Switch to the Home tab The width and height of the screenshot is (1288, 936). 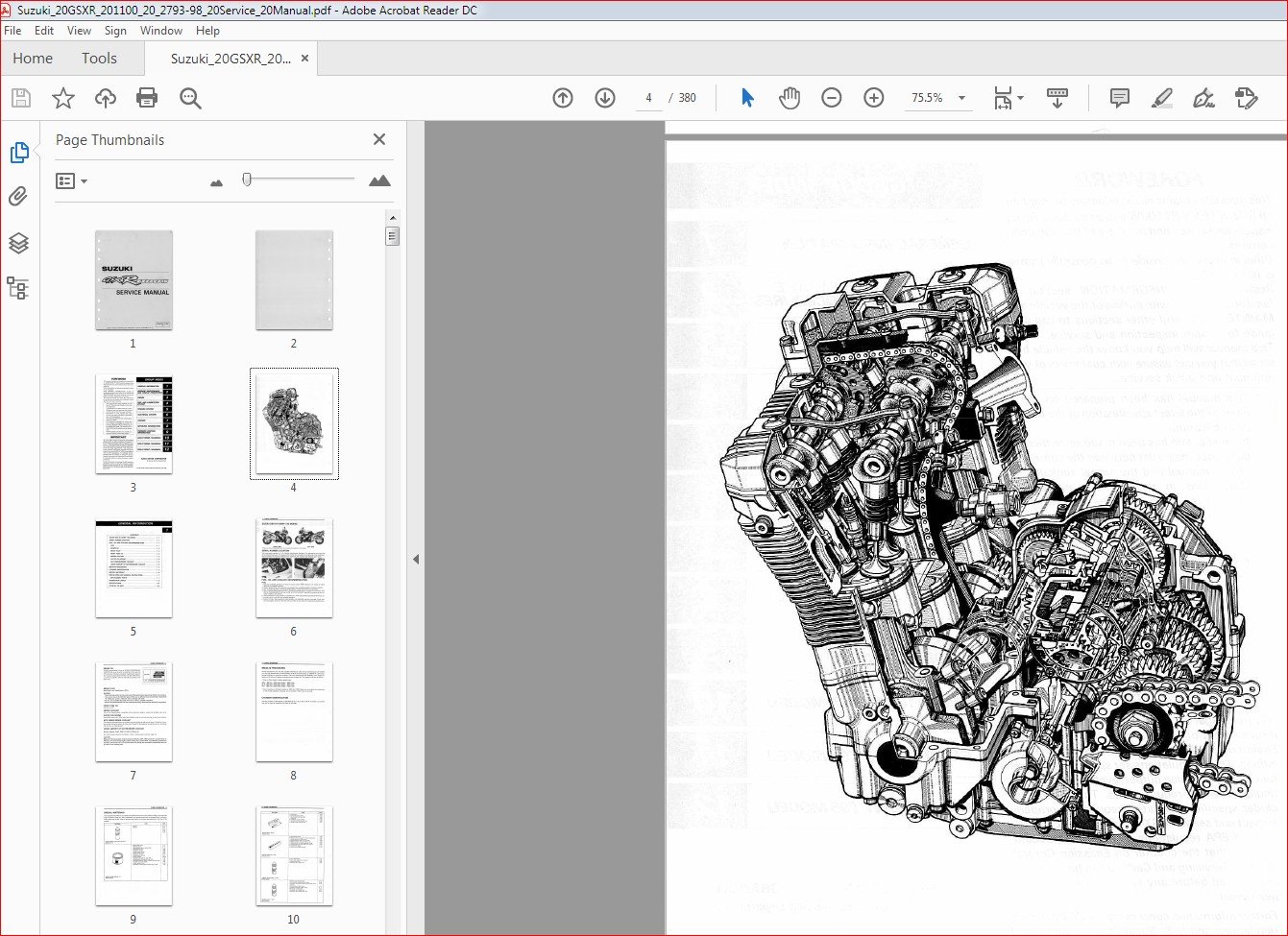coord(33,59)
